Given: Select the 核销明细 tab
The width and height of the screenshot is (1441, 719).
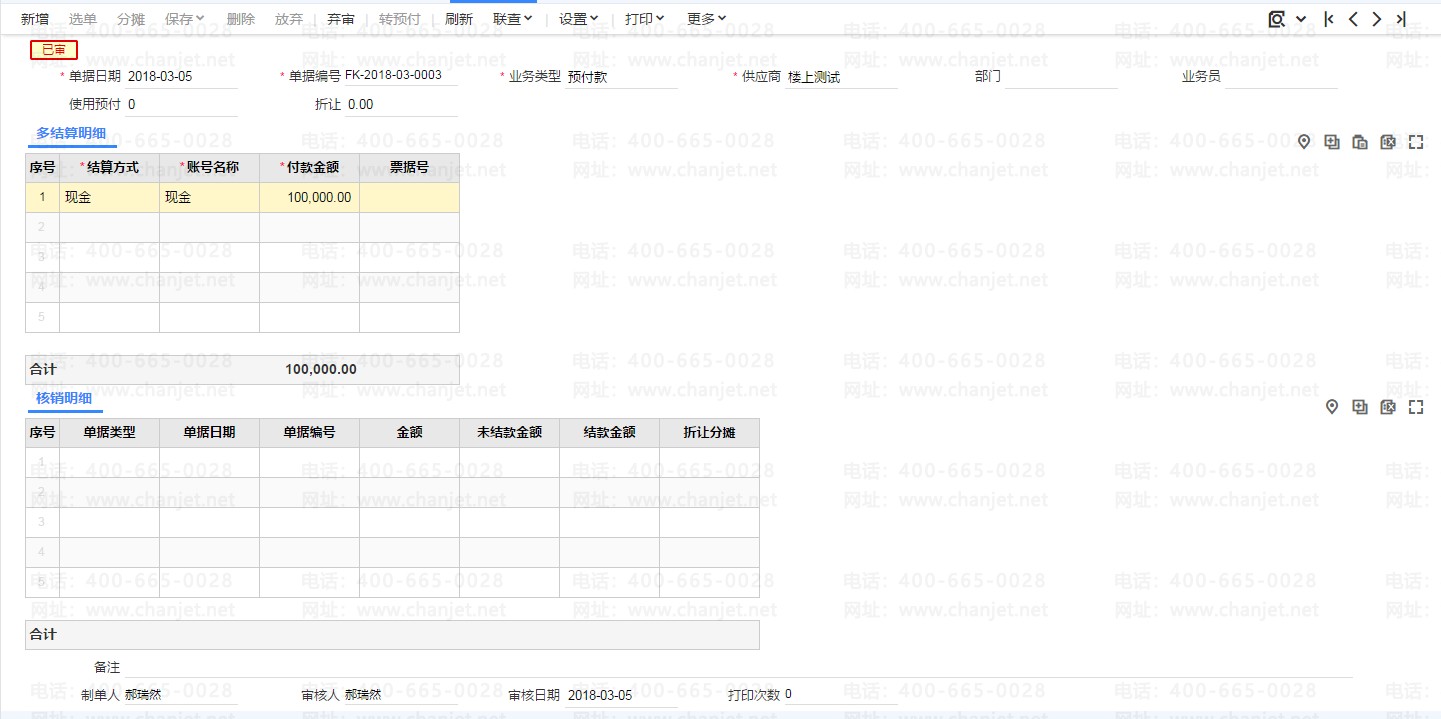Looking at the screenshot, I should pyautogui.click(x=64, y=398).
